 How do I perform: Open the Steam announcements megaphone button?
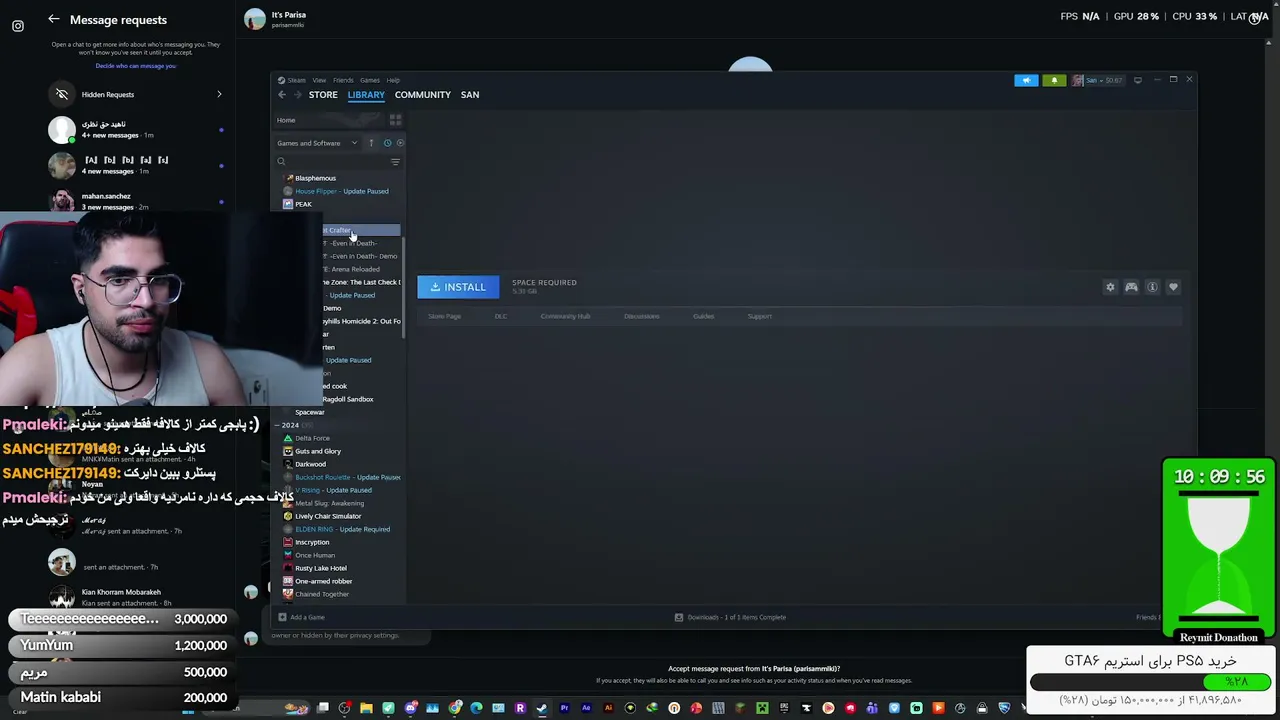coord(1026,80)
